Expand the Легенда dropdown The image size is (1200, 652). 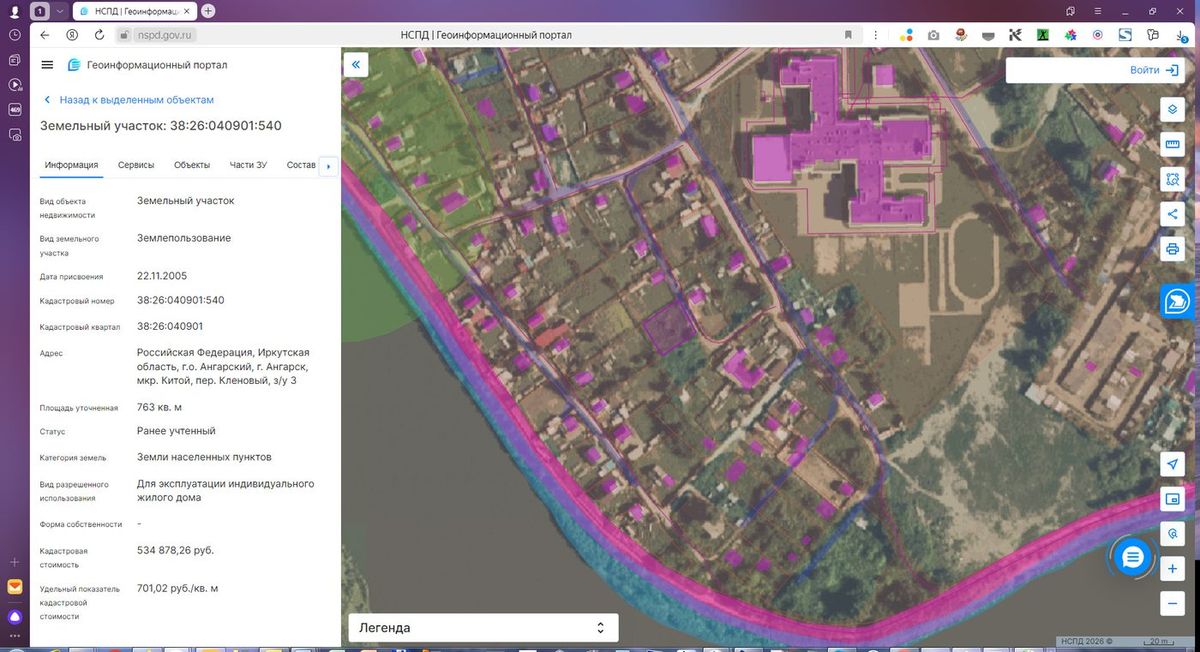click(x=483, y=628)
